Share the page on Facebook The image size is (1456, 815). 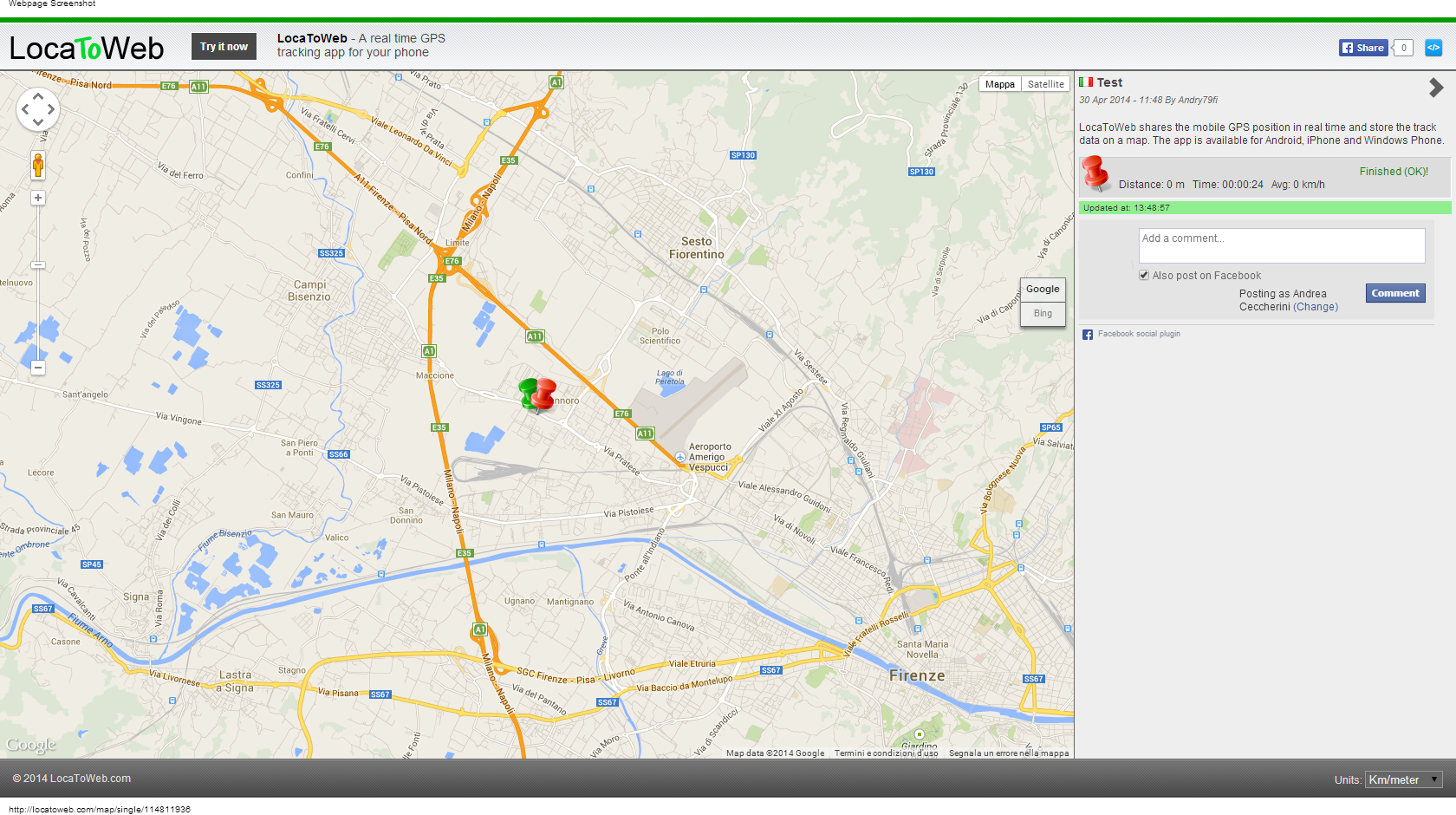tap(1362, 48)
